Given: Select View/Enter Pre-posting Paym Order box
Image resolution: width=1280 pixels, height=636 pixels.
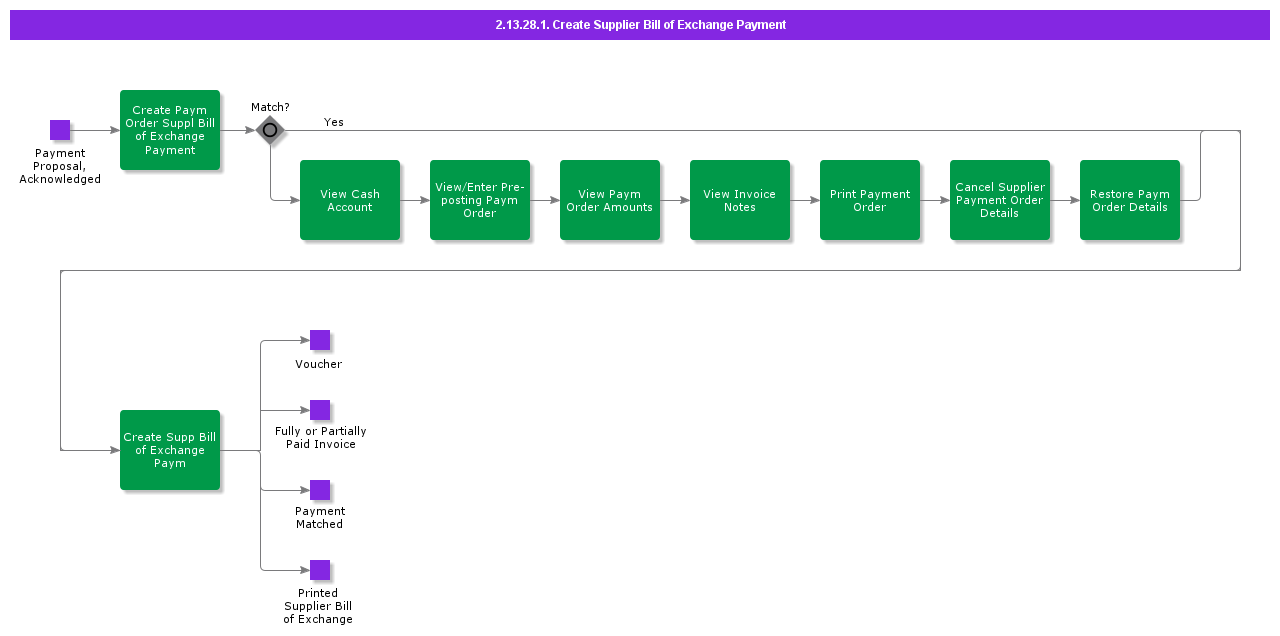Looking at the screenshot, I should click(480, 200).
